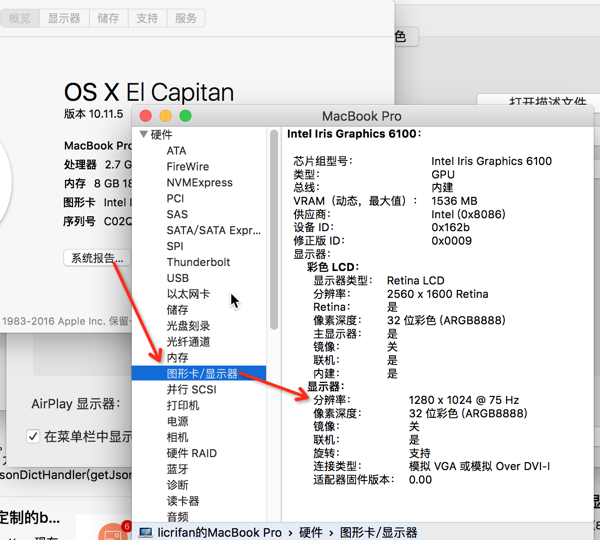600x540 pixels.
Task: Click 版本 10.11.5 text
Action: (x=93, y=114)
